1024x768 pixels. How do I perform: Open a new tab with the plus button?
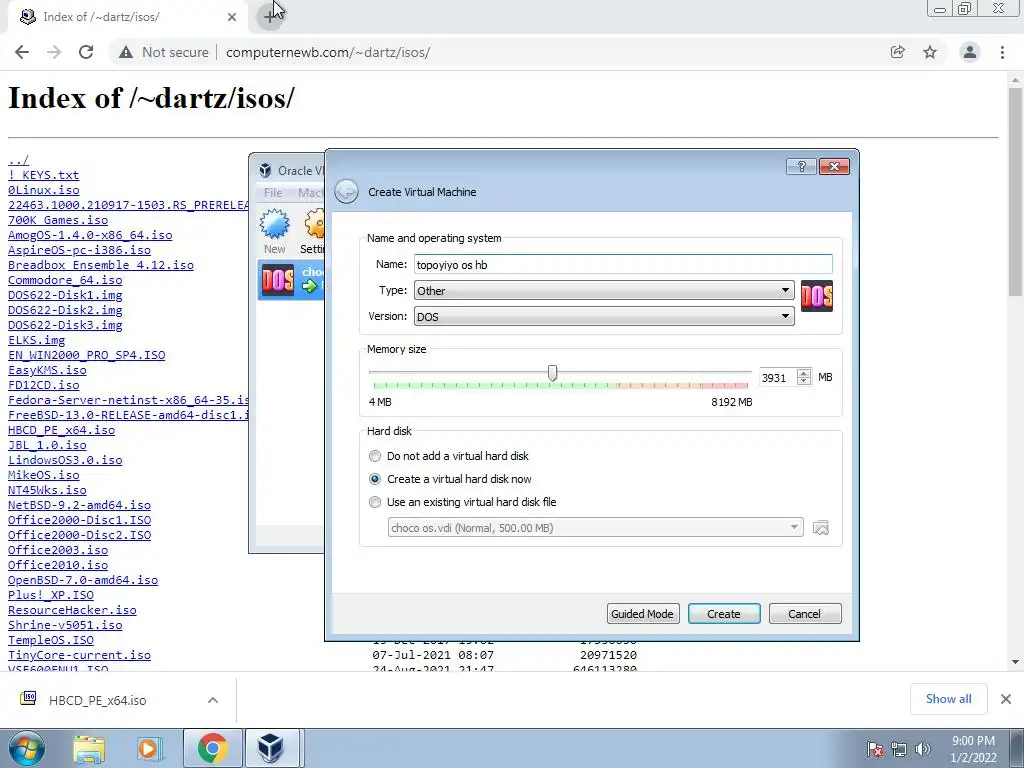(x=270, y=17)
